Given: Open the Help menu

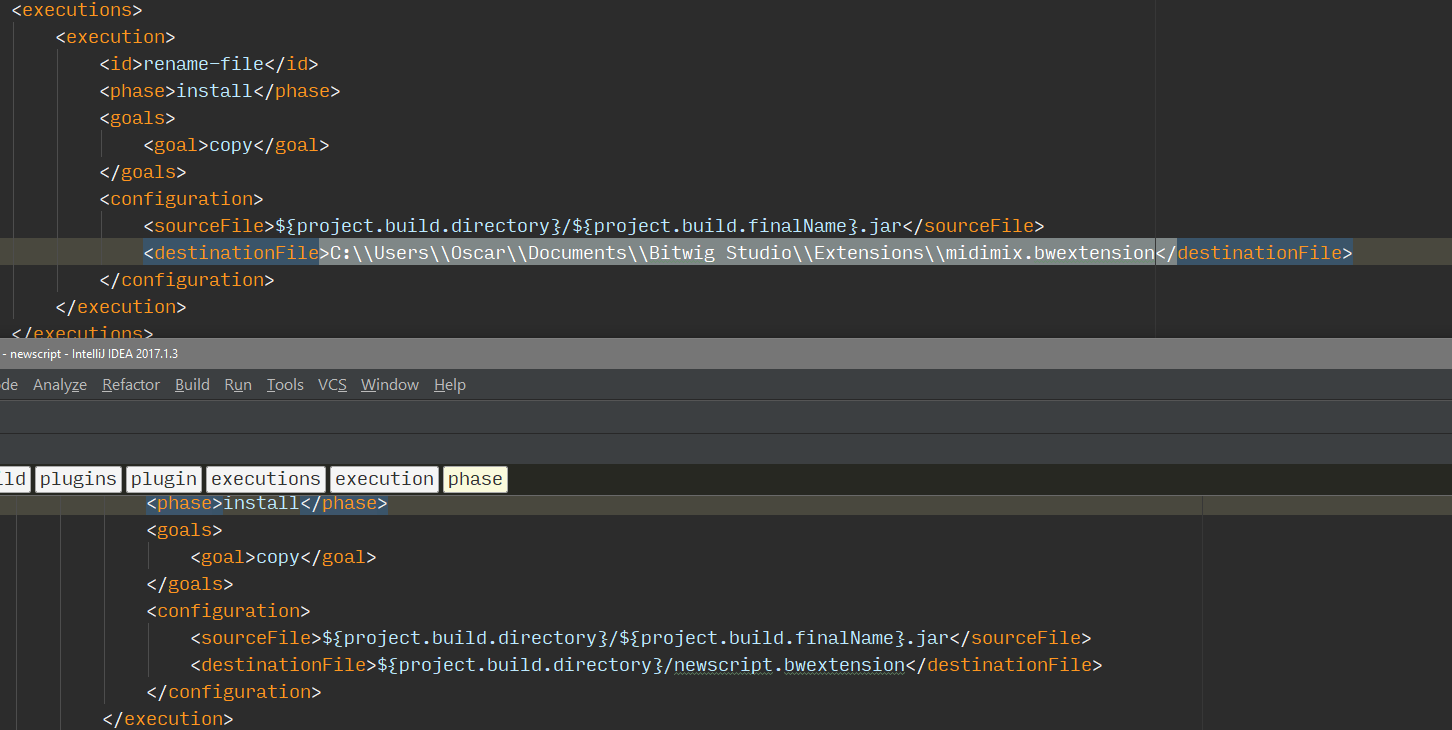Looking at the screenshot, I should point(450,385).
